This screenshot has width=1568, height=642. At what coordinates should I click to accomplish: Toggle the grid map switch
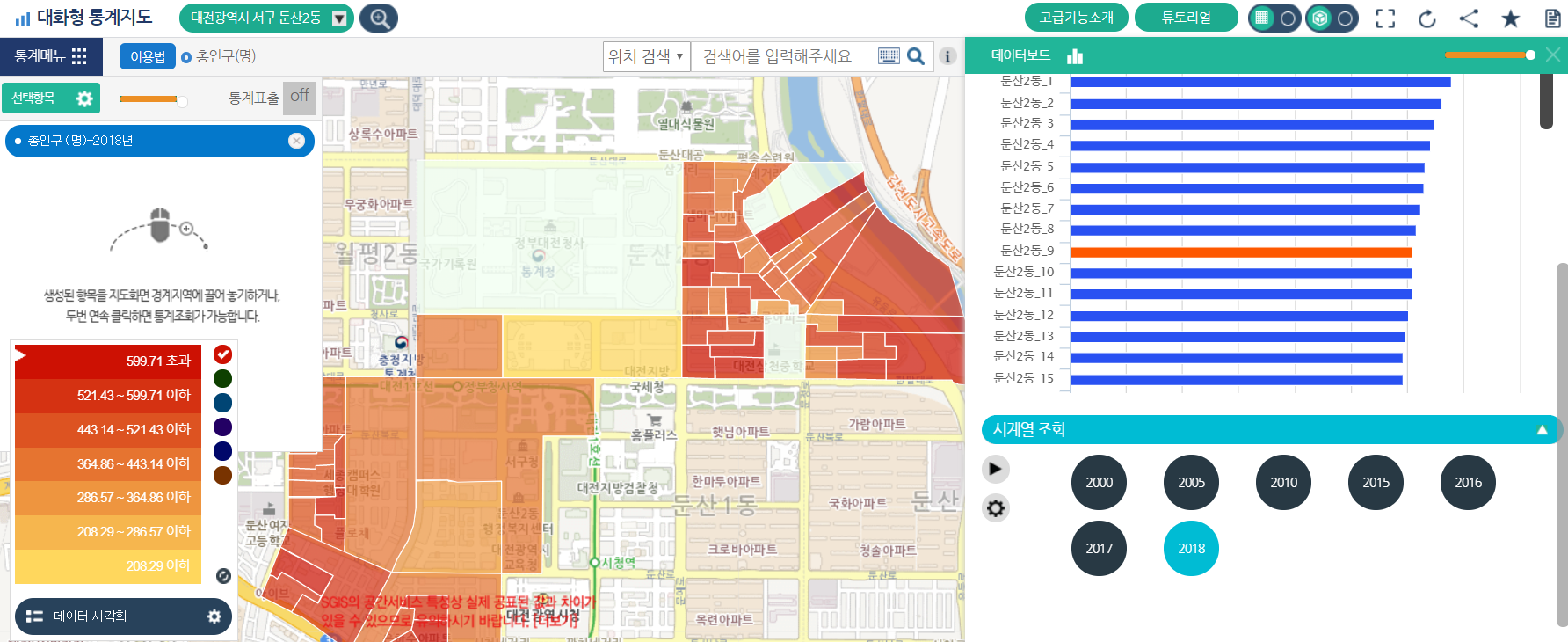tap(1274, 18)
